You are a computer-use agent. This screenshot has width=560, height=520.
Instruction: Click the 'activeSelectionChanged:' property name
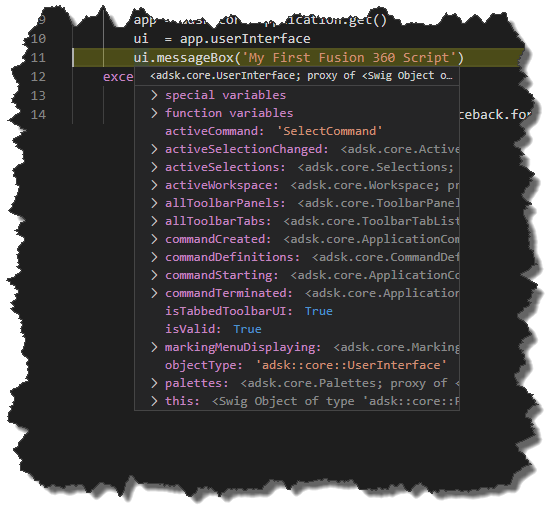click(x=246, y=149)
